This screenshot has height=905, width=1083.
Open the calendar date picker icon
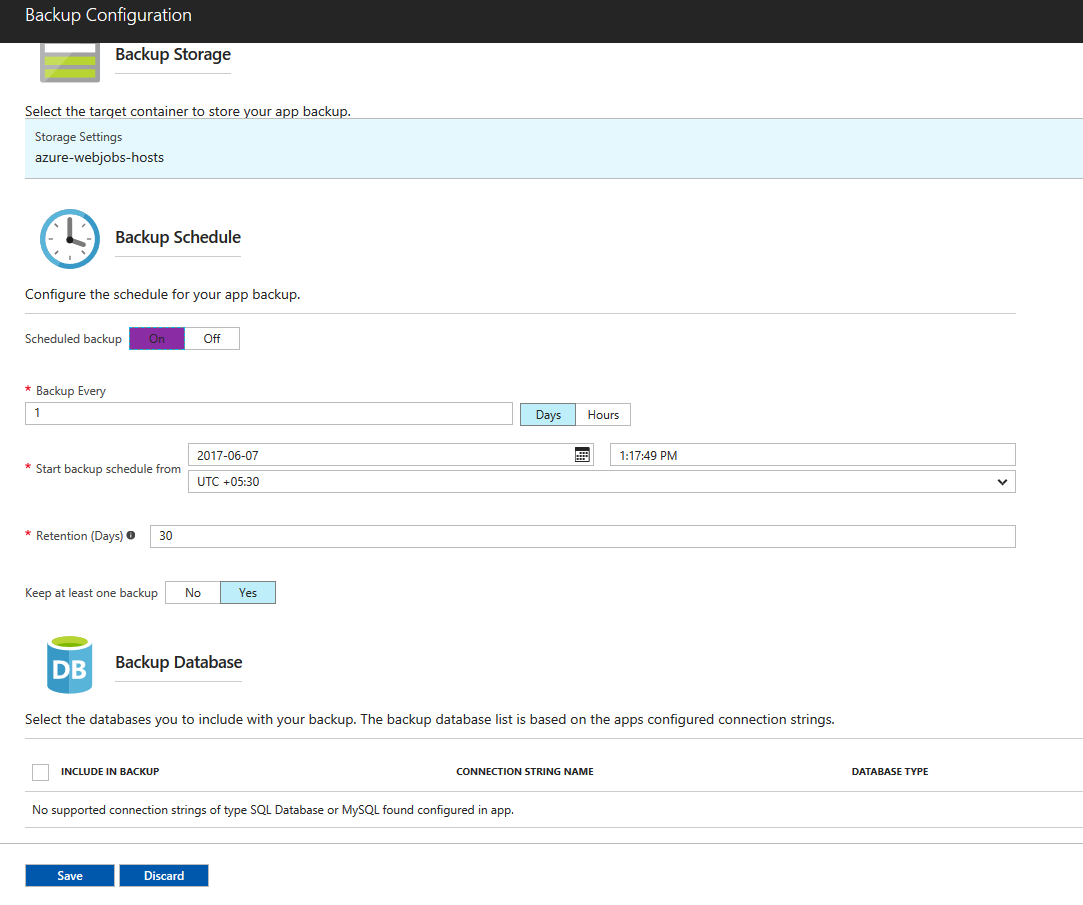tap(582, 455)
